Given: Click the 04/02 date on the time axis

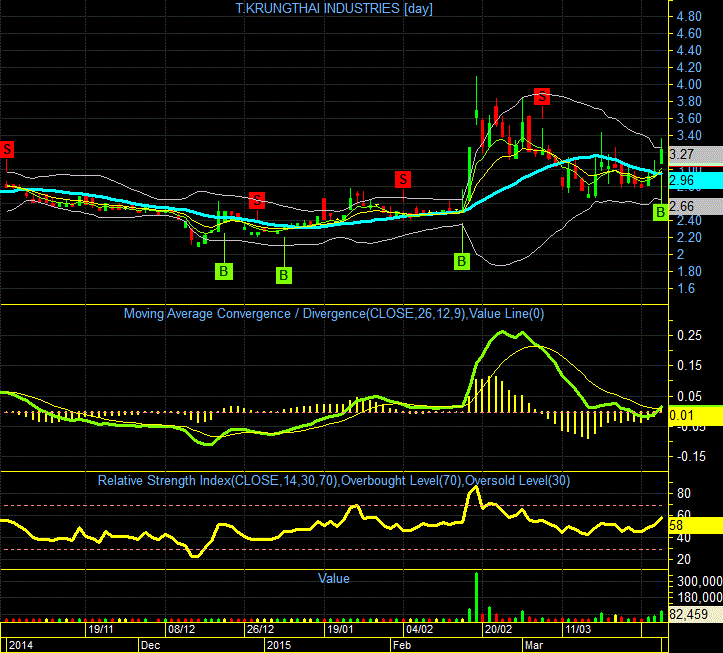Looking at the screenshot, I should [x=420, y=629].
